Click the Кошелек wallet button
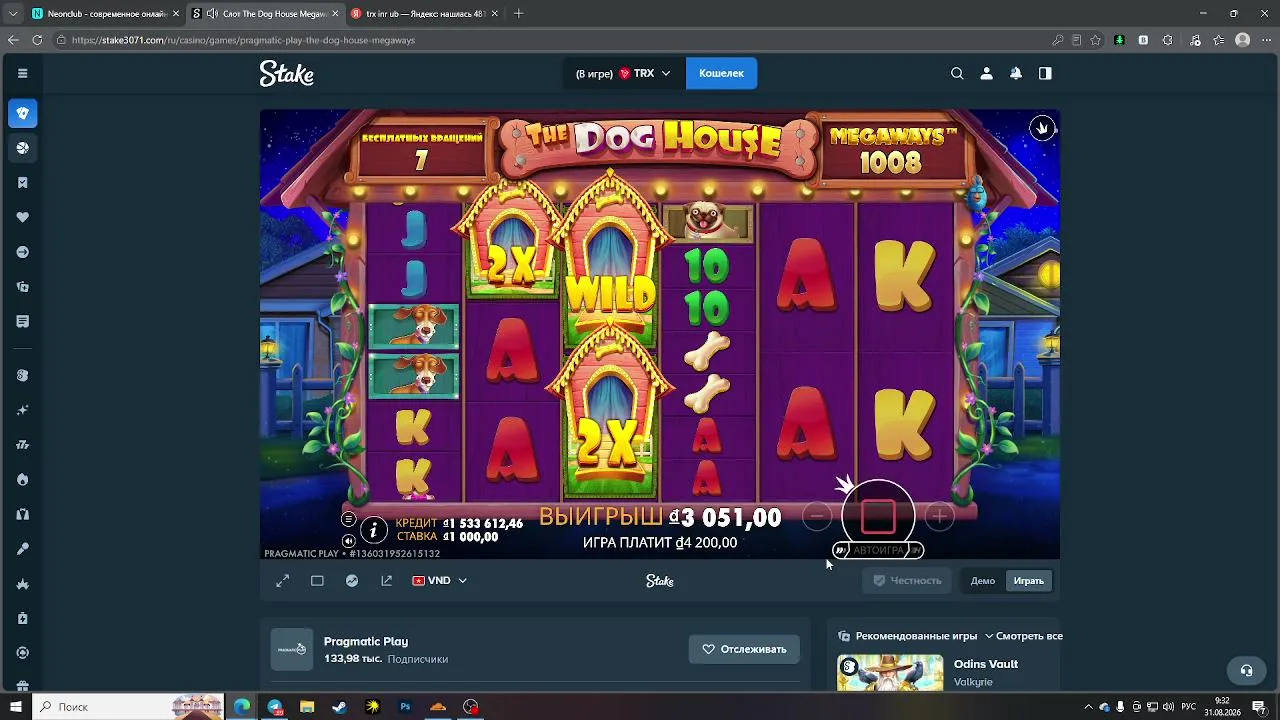The height and width of the screenshot is (720, 1280). tap(721, 73)
